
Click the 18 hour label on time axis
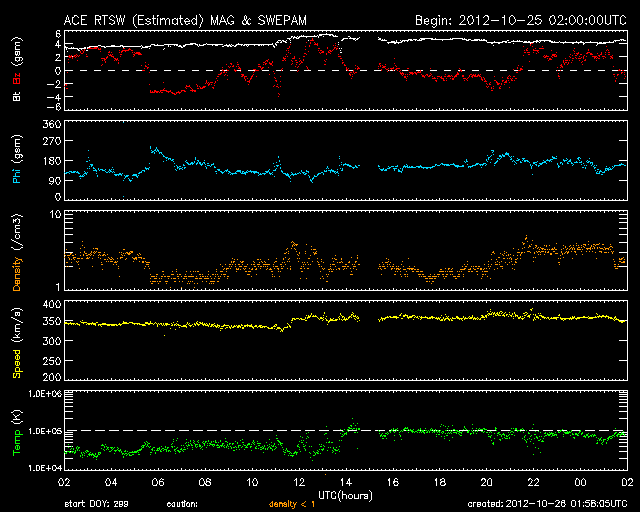(x=440, y=482)
